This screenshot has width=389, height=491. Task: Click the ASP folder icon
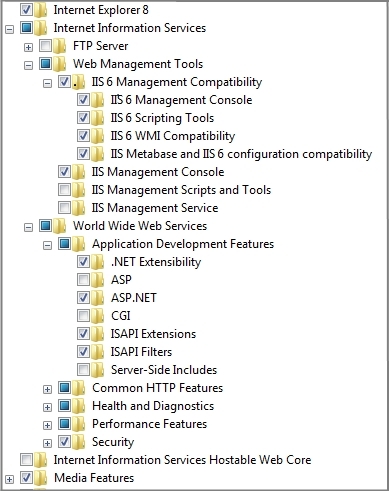click(x=98, y=280)
